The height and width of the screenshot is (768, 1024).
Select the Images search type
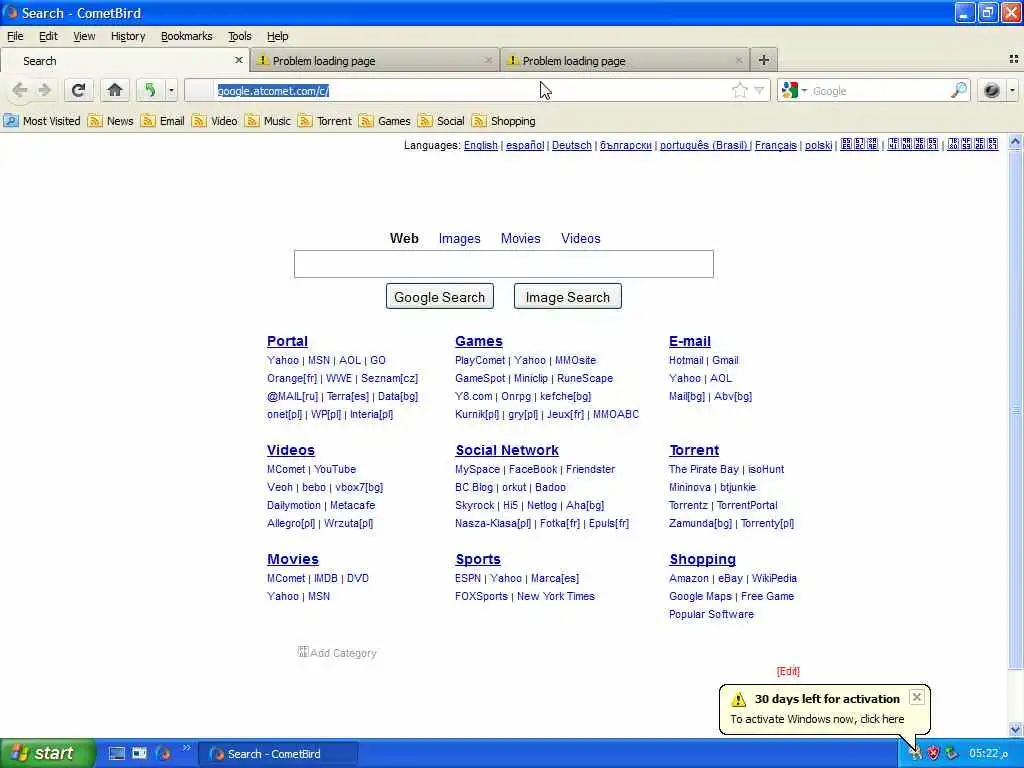click(x=459, y=238)
